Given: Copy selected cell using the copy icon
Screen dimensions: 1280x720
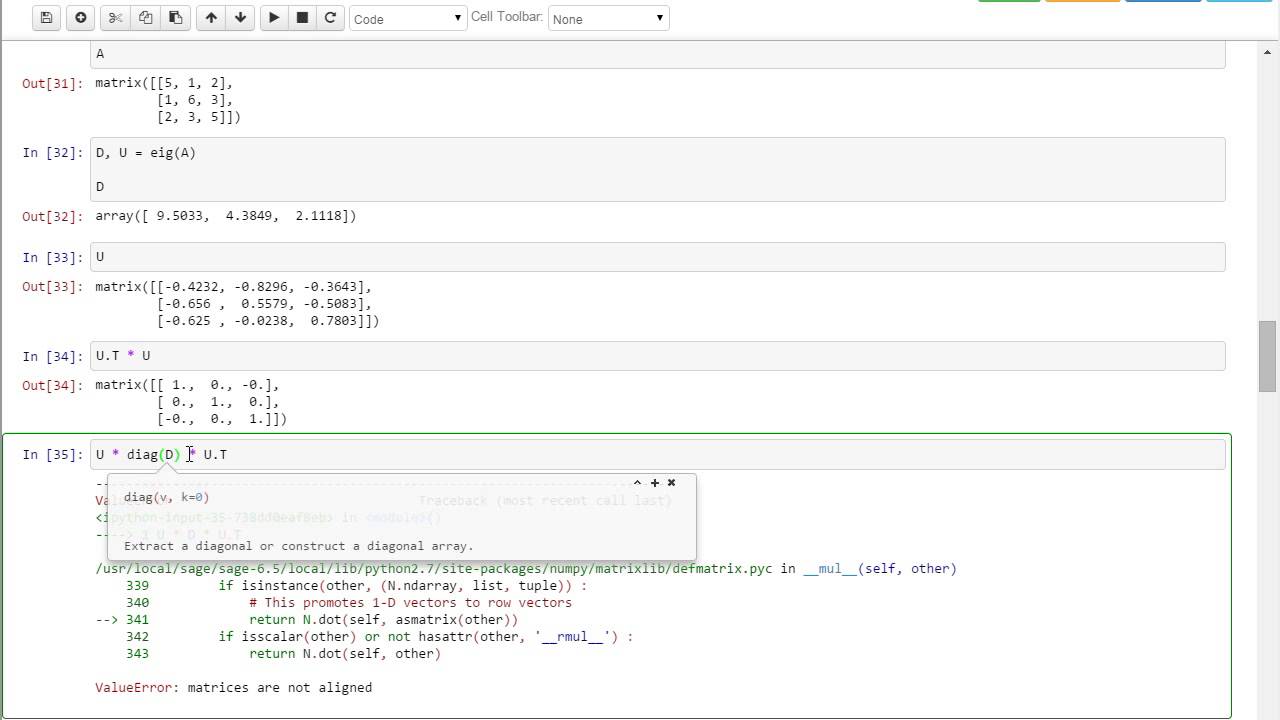Looking at the screenshot, I should point(145,18).
